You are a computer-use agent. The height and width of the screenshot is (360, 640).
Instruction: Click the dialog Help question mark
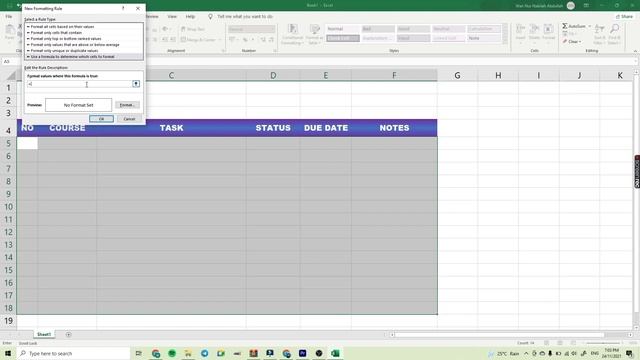(x=123, y=8)
